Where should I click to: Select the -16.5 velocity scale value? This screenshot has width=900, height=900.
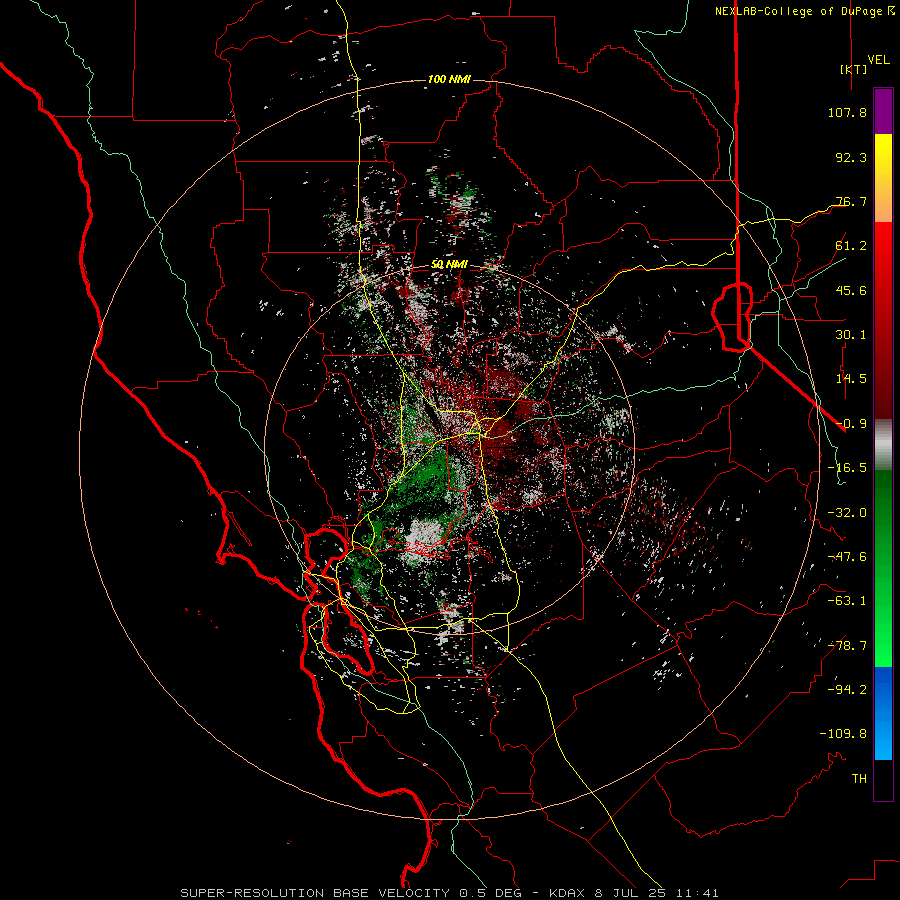847,468
